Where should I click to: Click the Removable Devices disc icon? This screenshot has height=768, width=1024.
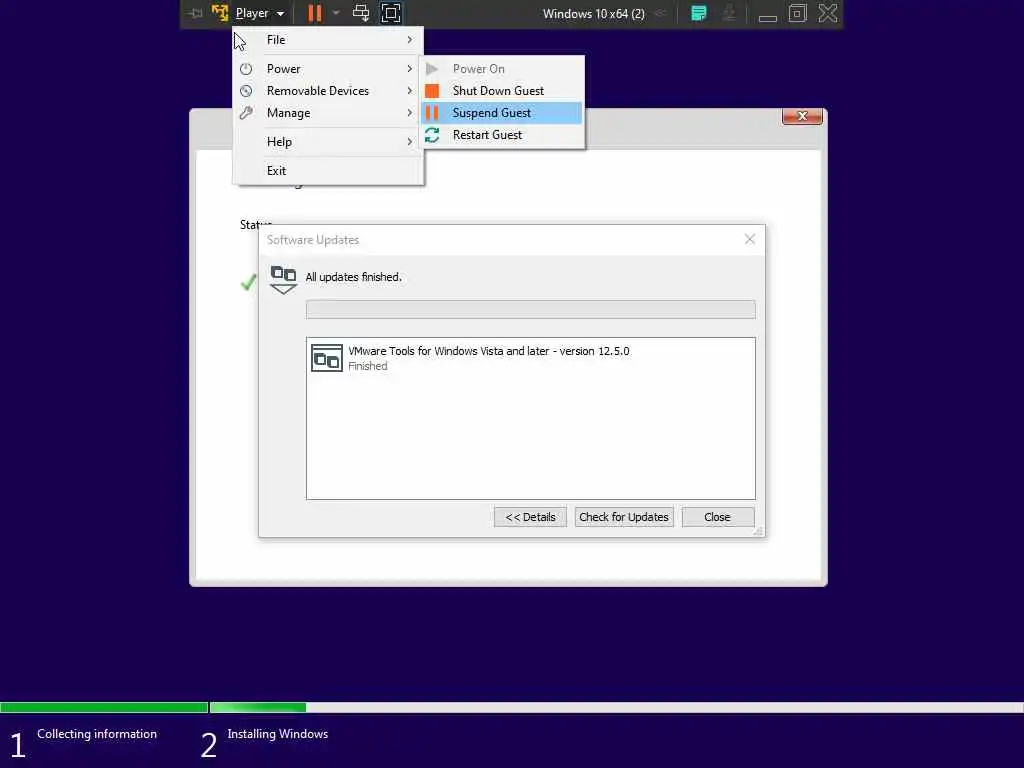point(246,91)
